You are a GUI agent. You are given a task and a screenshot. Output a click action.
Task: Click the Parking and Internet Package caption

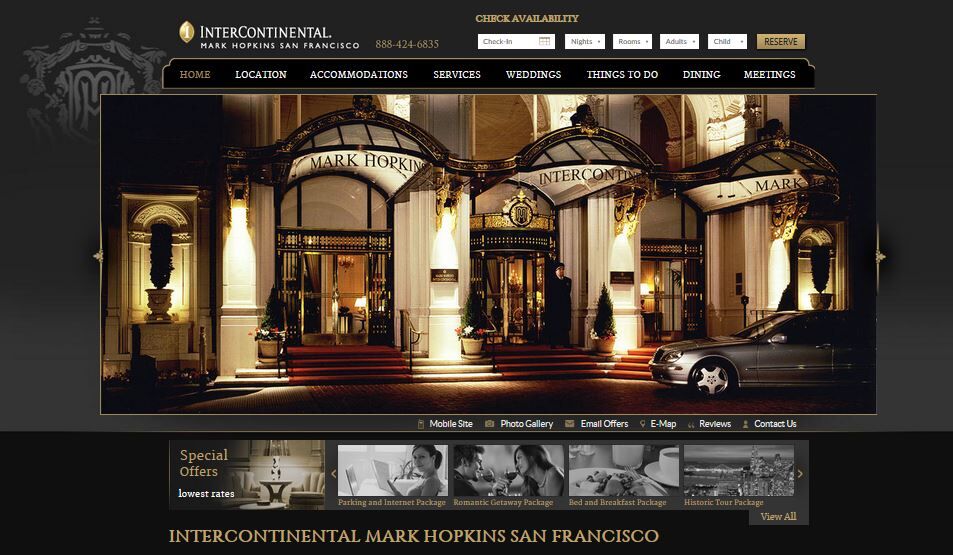(392, 502)
